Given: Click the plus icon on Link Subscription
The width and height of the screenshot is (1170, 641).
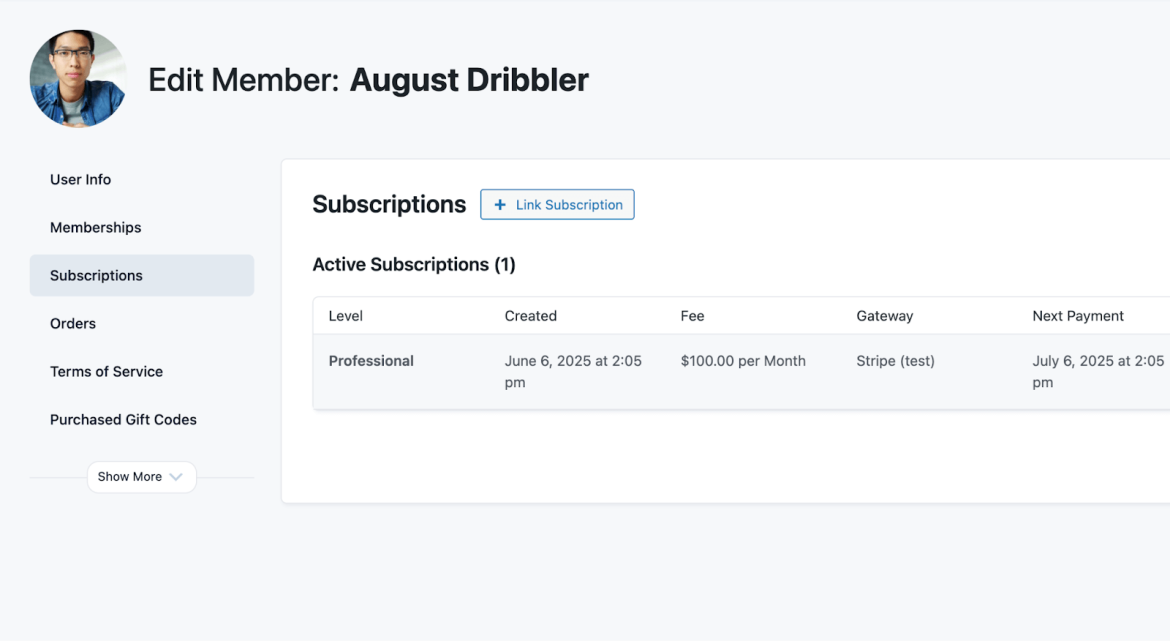Looking at the screenshot, I should tap(500, 204).
